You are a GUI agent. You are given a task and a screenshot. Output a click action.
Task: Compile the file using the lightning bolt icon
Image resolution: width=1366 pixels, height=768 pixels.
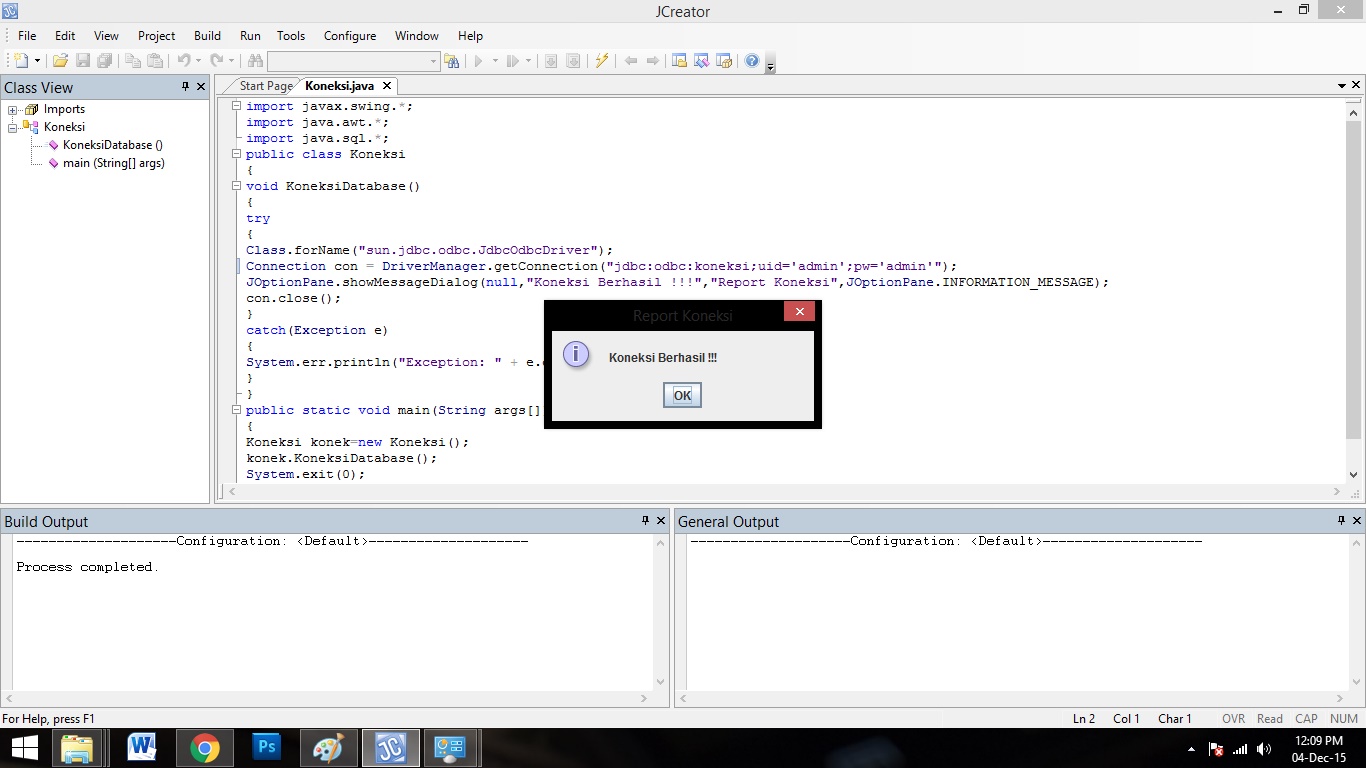601,61
